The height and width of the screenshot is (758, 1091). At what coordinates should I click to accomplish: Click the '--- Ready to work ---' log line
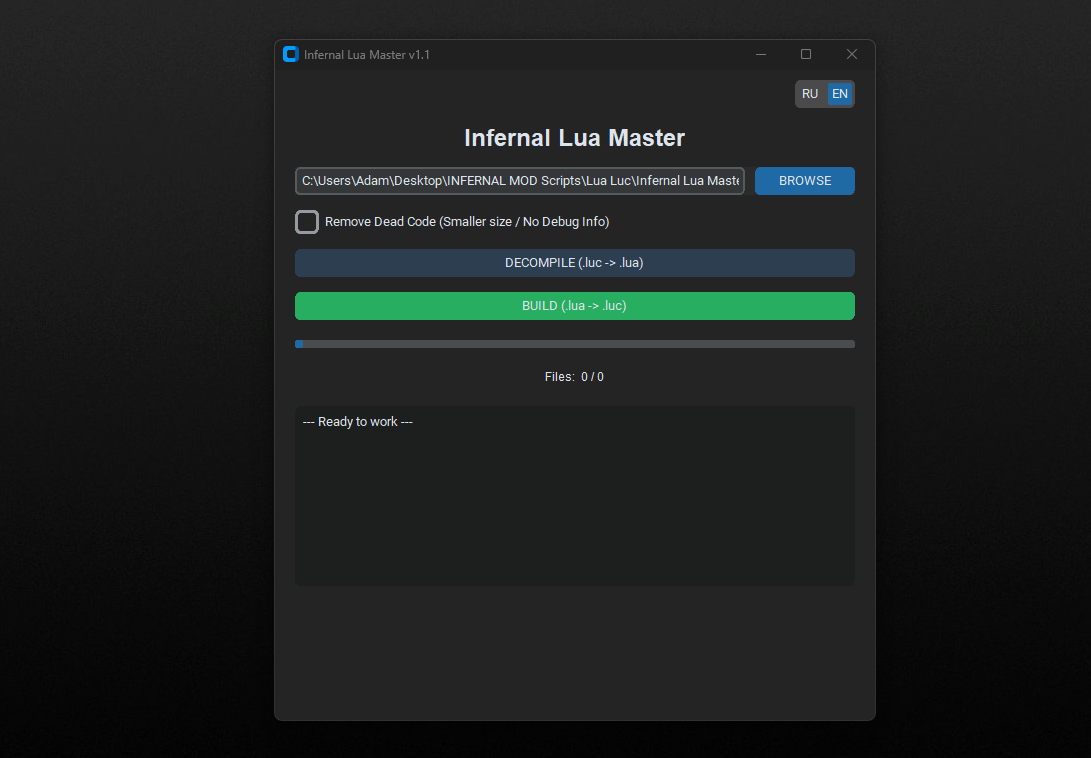pos(358,422)
